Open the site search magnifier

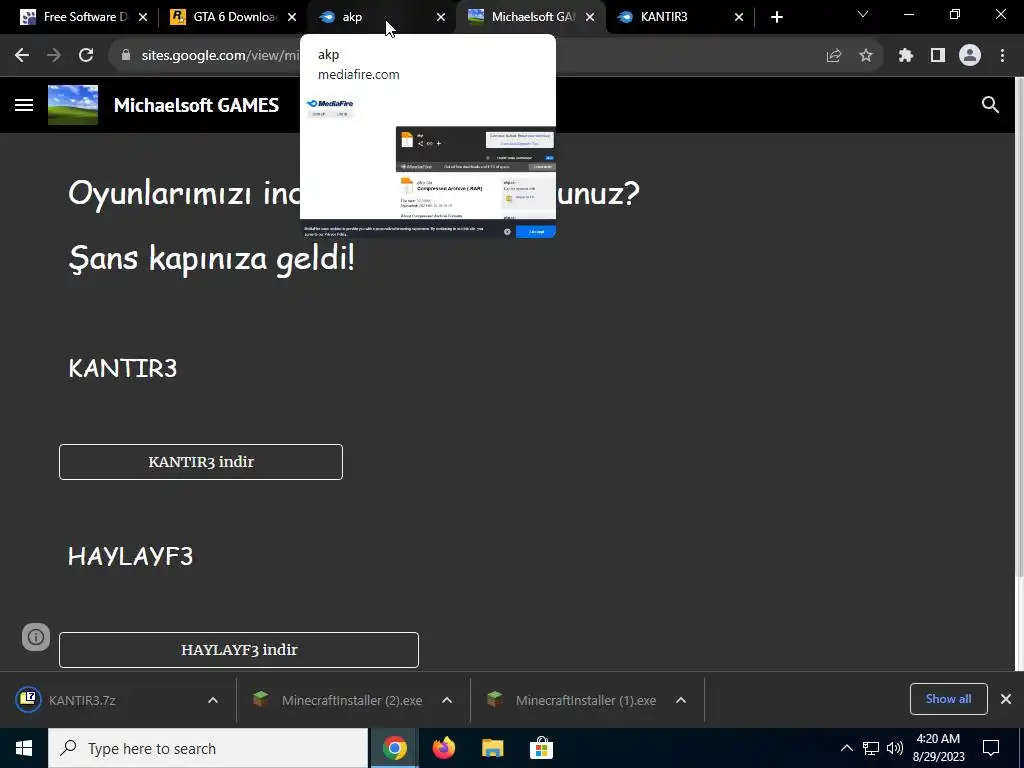[x=990, y=104]
